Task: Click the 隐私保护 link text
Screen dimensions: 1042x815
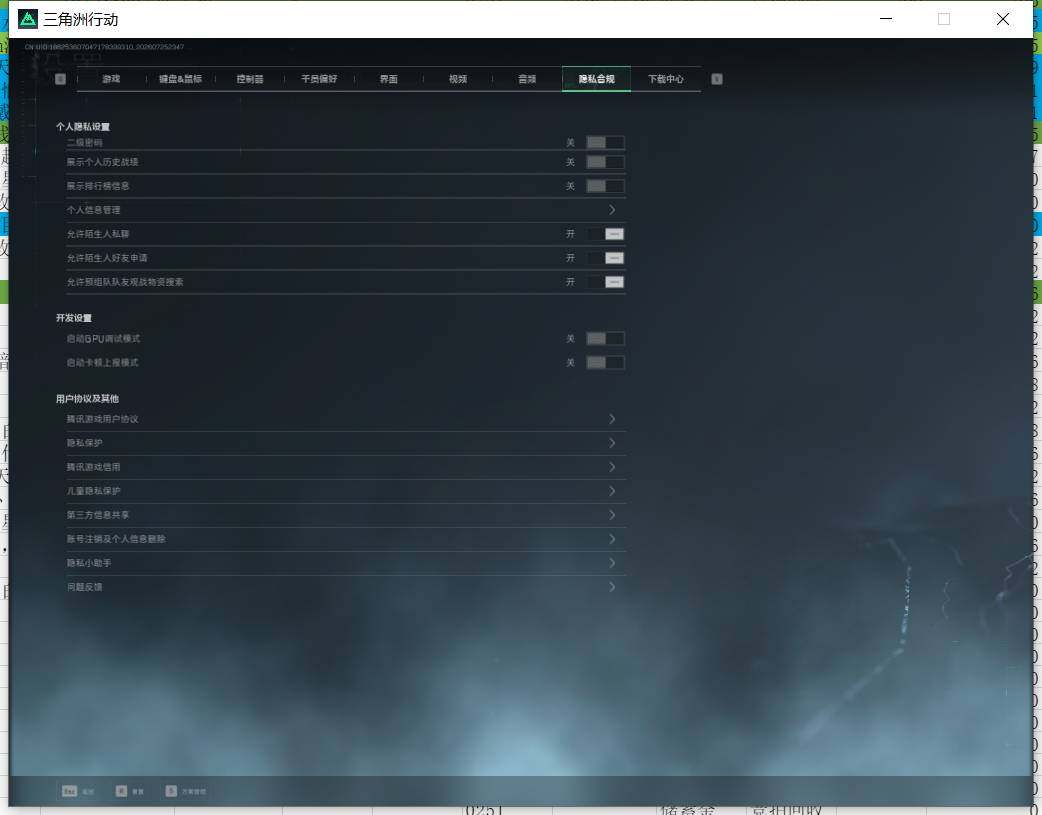Action: tap(84, 443)
